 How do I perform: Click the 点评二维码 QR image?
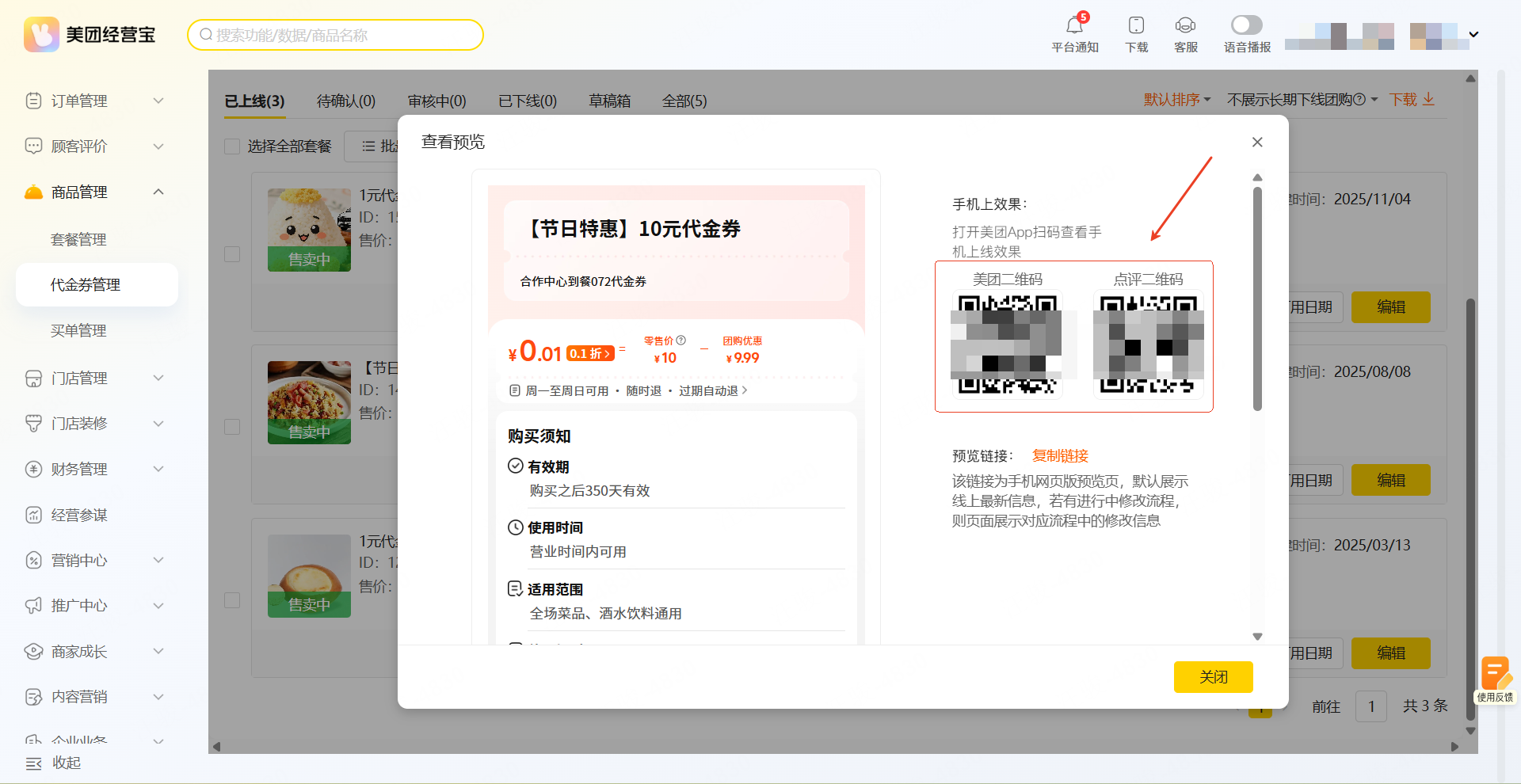point(1149,344)
